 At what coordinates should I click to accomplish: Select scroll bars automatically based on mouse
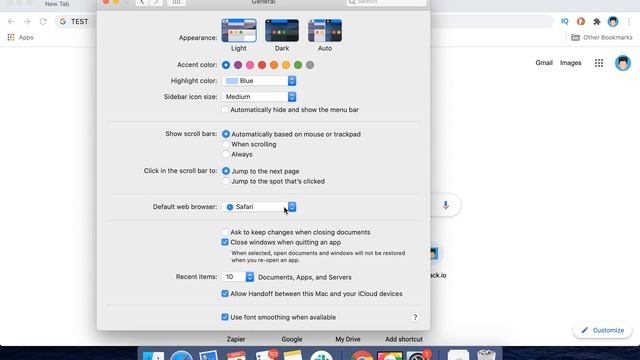click(226, 134)
